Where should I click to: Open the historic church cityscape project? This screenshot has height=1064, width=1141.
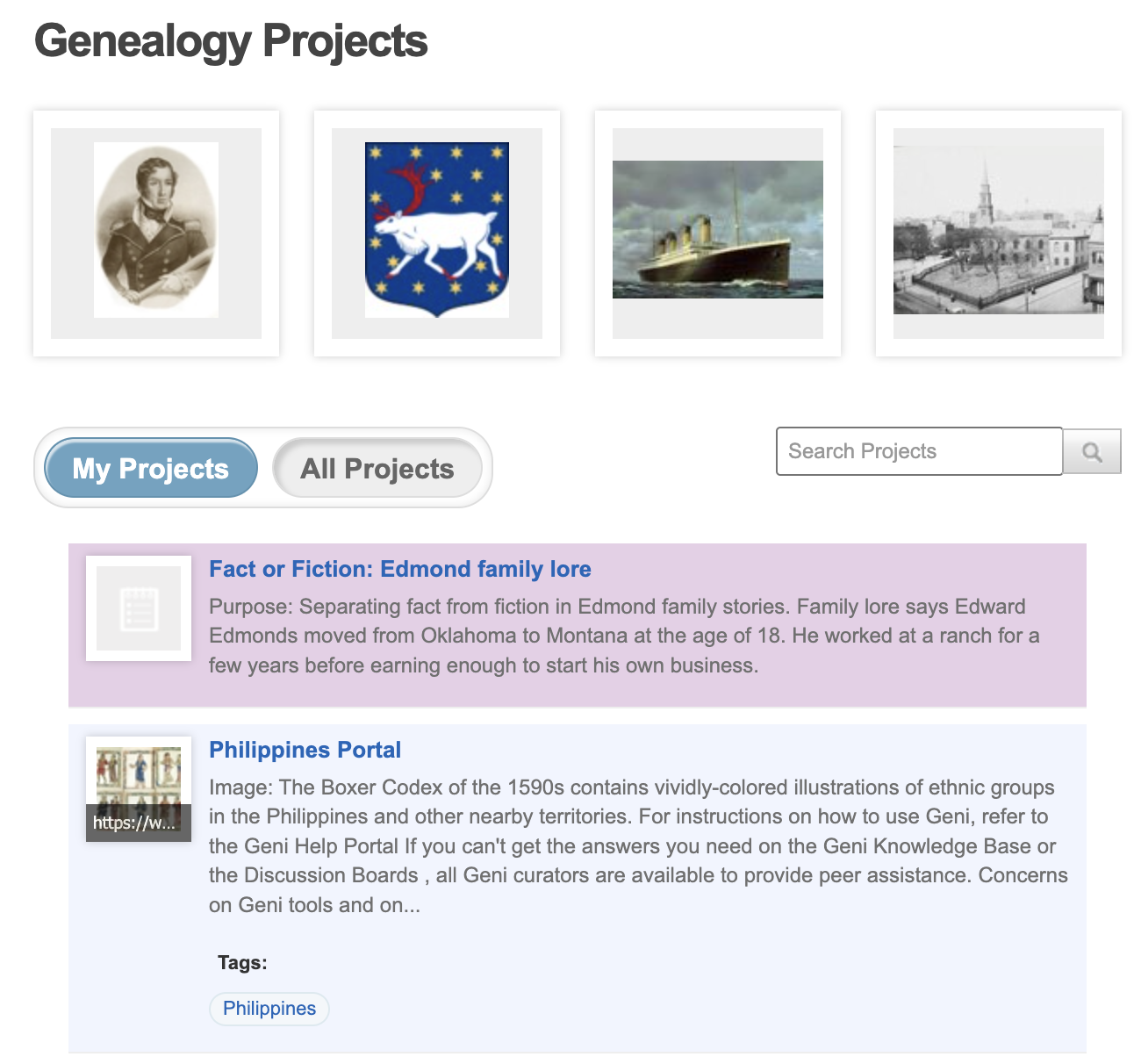coord(999,233)
